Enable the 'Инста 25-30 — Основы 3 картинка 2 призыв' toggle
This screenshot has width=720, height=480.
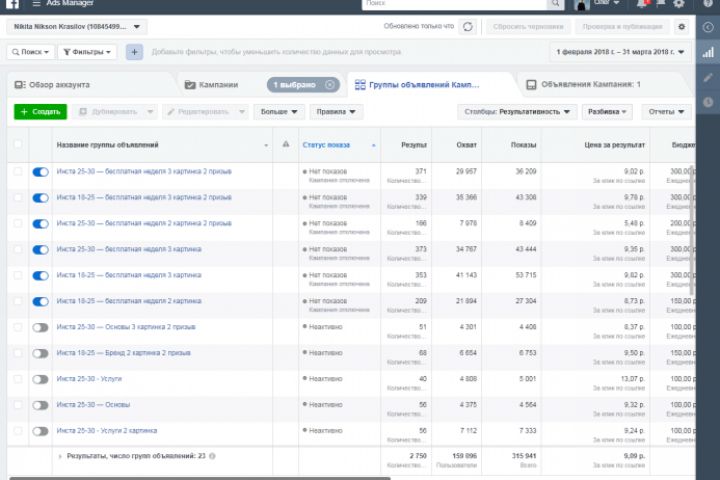(40, 328)
